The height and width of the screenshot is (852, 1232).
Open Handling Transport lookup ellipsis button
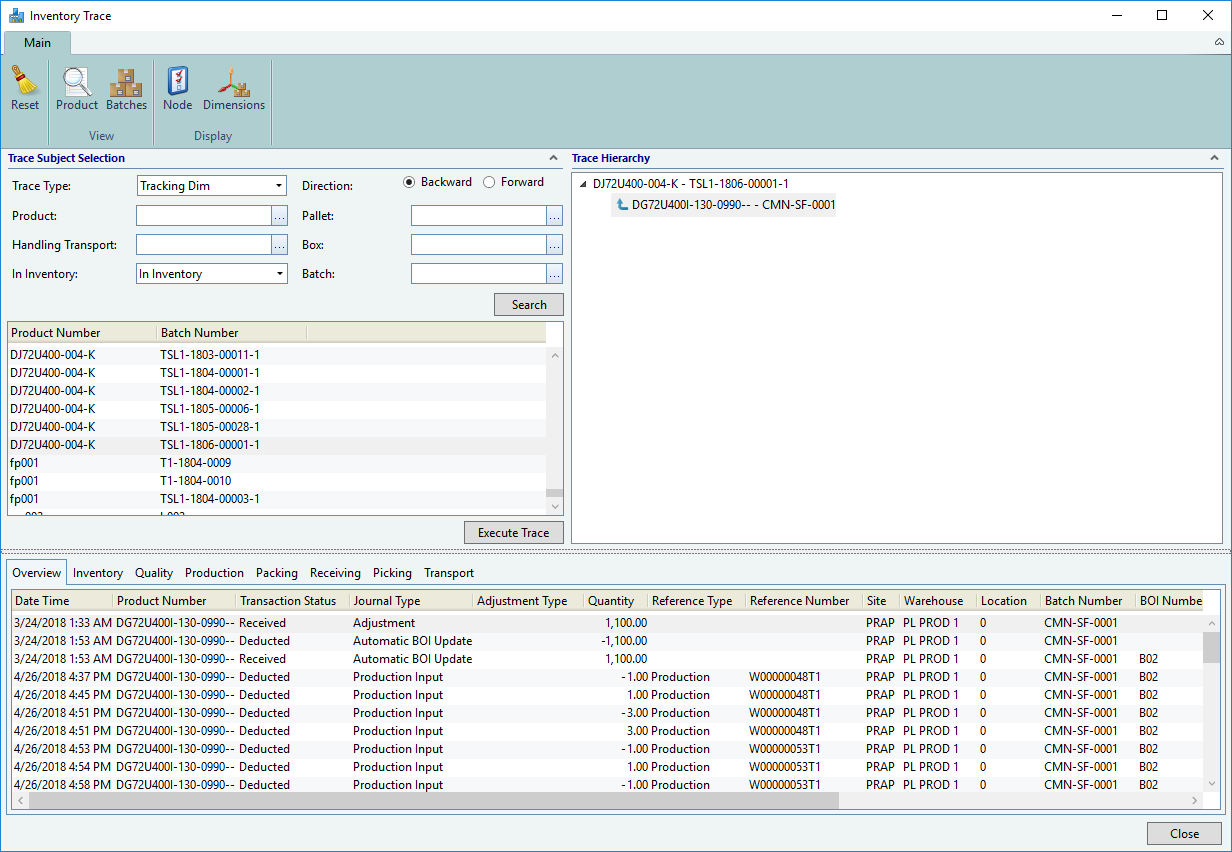(279, 245)
